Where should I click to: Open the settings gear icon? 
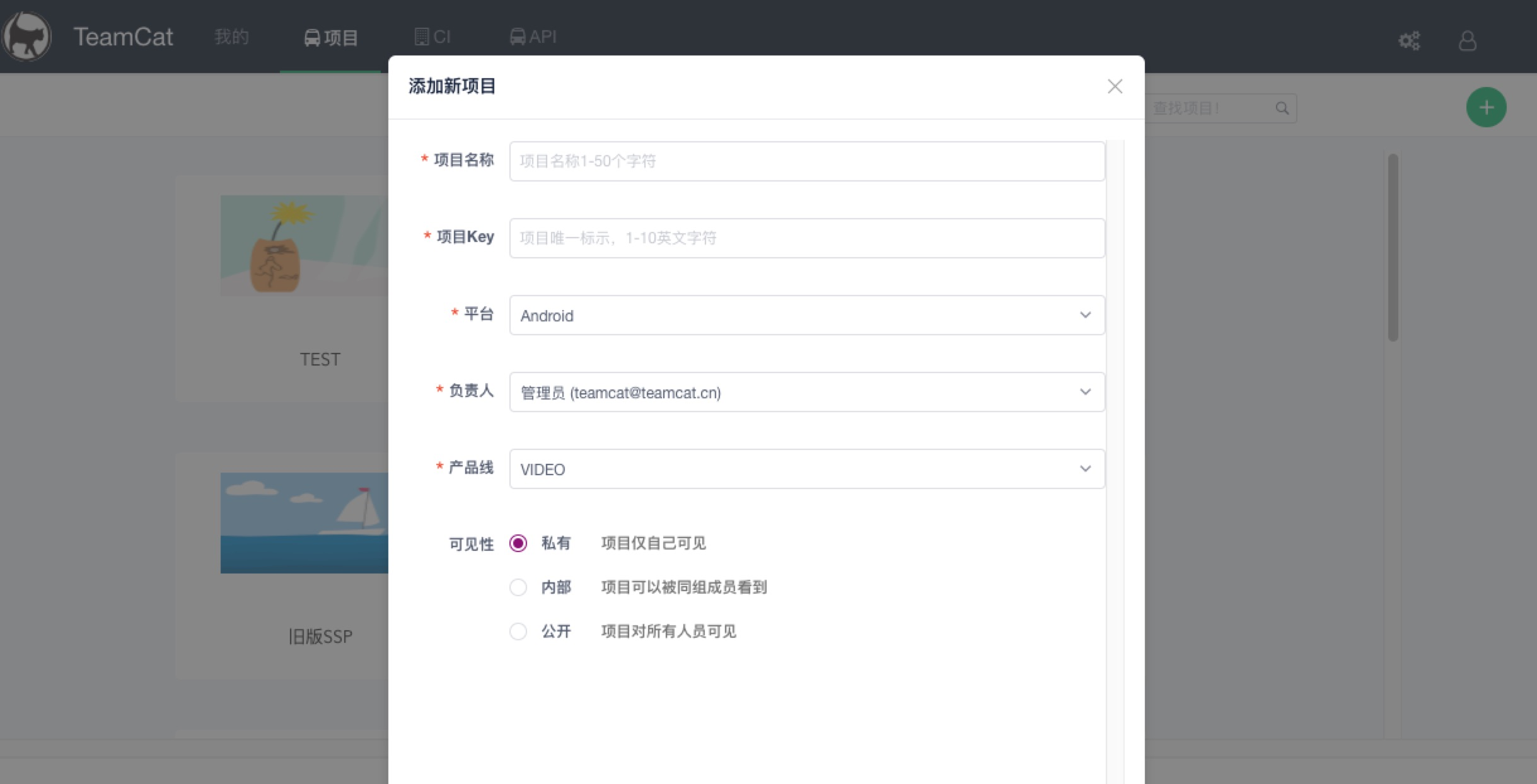pyautogui.click(x=1409, y=40)
